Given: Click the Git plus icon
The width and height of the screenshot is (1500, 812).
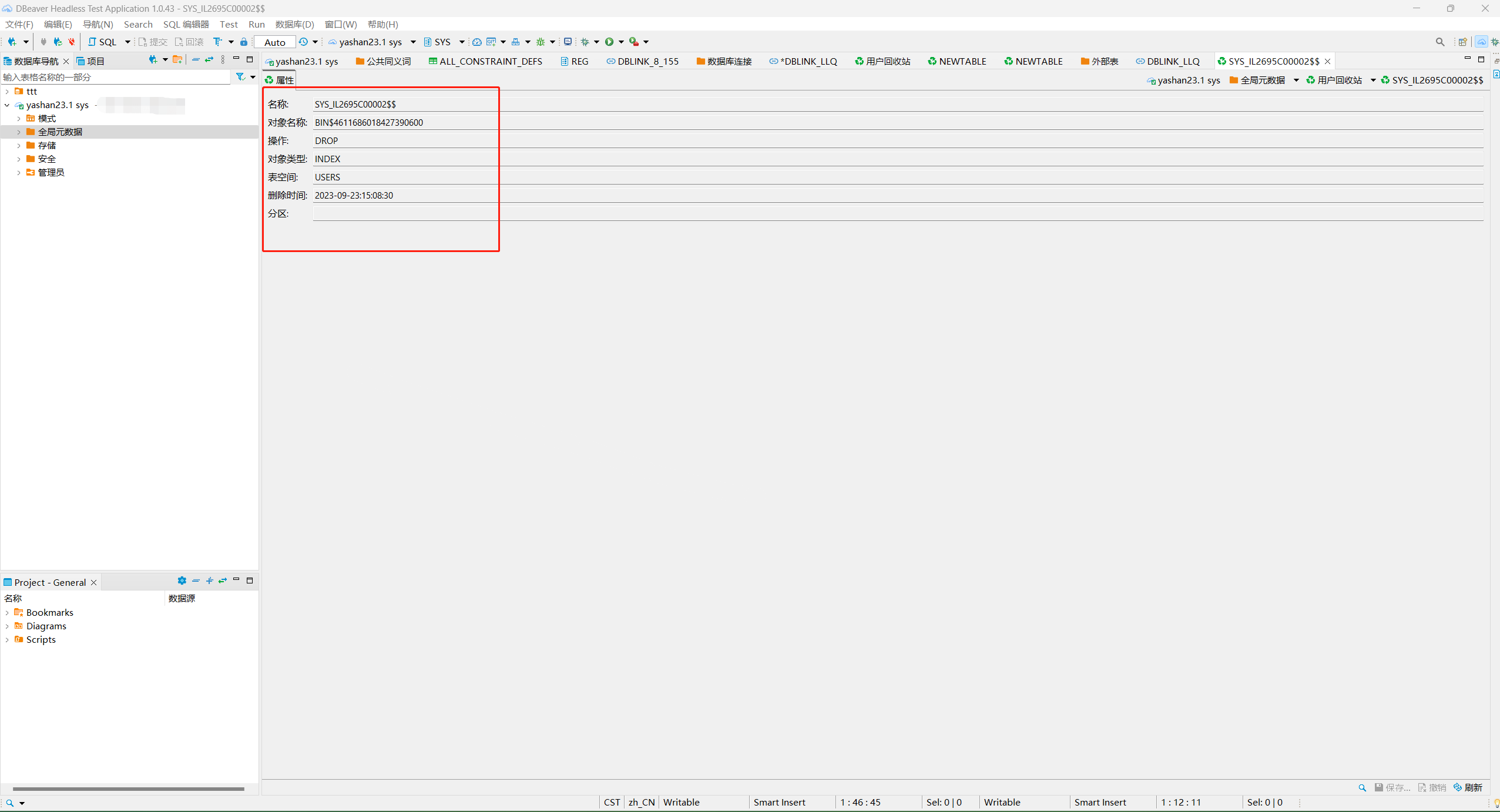Looking at the screenshot, I should [491, 42].
